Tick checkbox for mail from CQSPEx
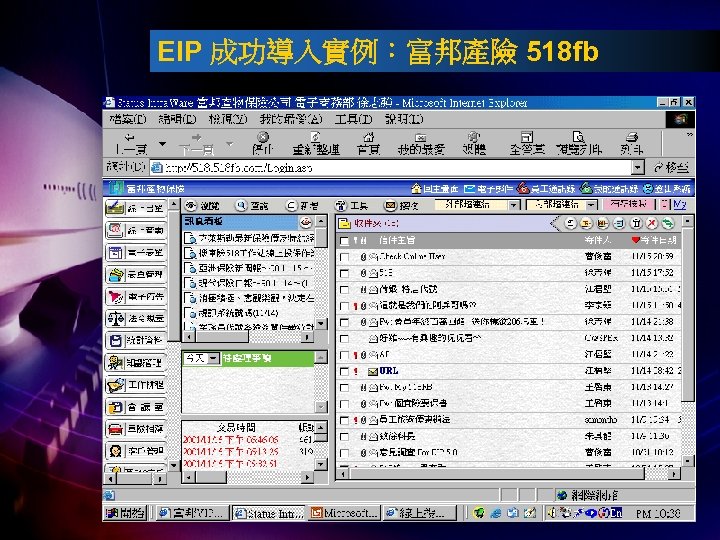This screenshot has height=540, width=720. pyautogui.click(x=344, y=339)
